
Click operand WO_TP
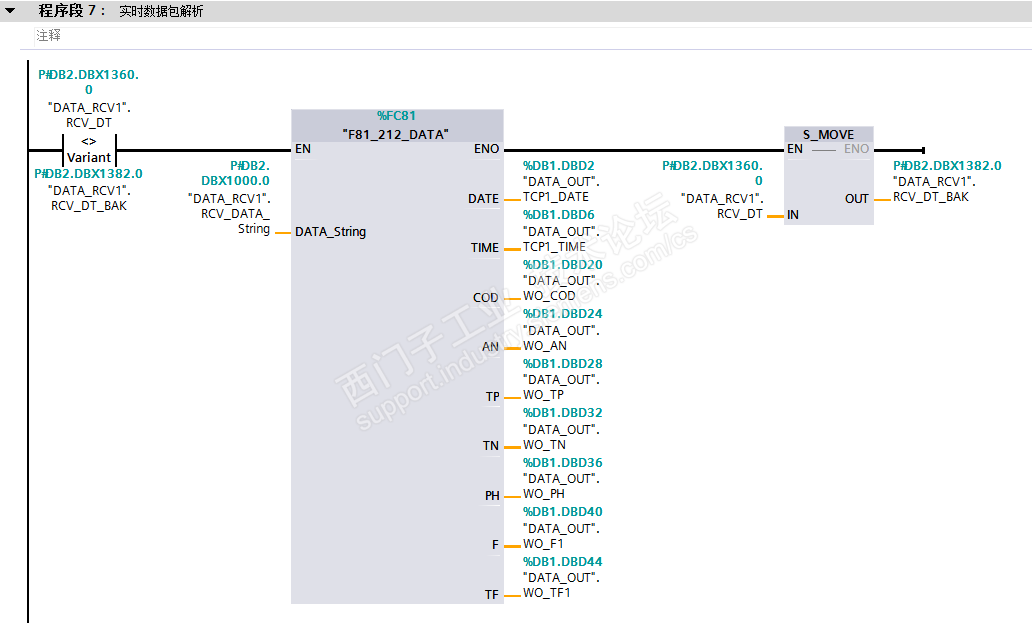[544, 395]
